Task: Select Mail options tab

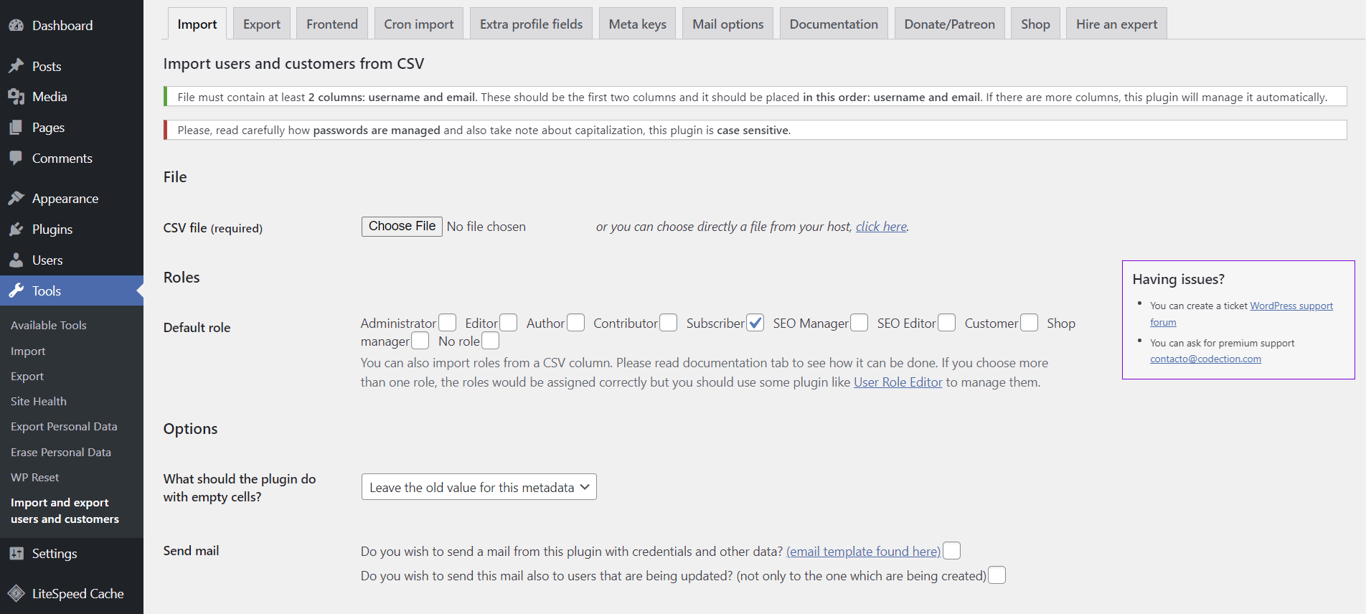Action: [727, 22]
